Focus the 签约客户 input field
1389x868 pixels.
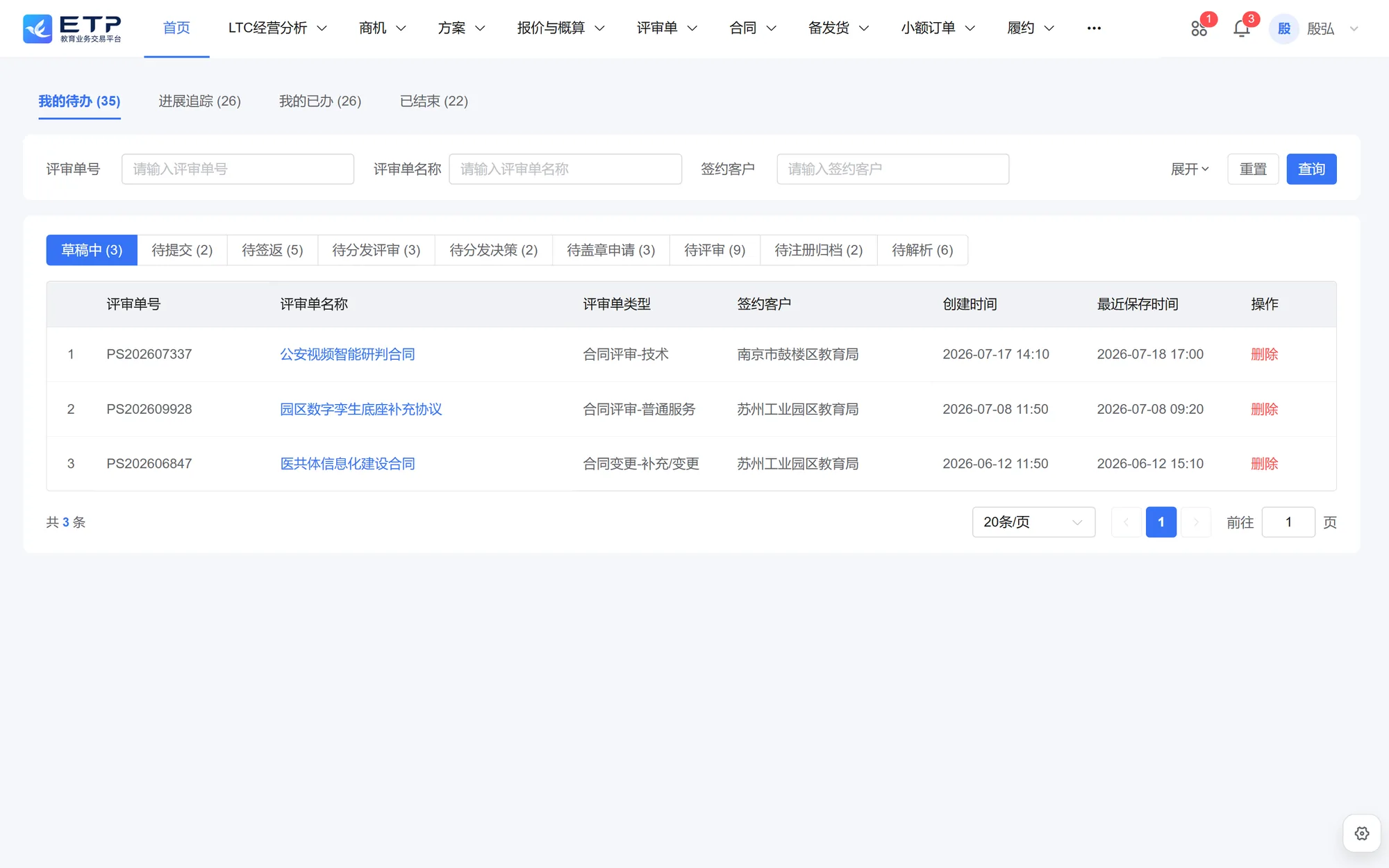[892, 169]
